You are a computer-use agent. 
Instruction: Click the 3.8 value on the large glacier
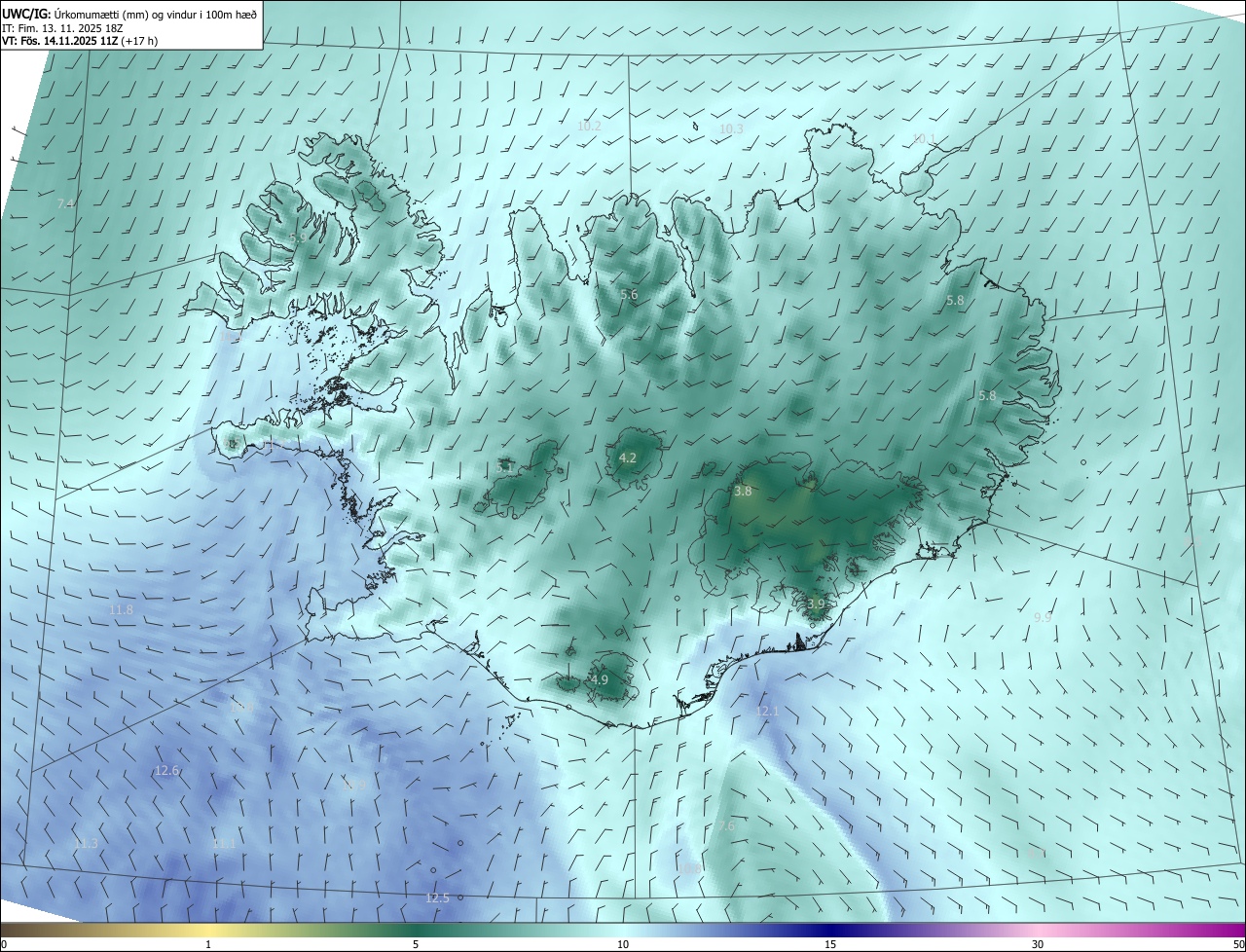click(743, 492)
